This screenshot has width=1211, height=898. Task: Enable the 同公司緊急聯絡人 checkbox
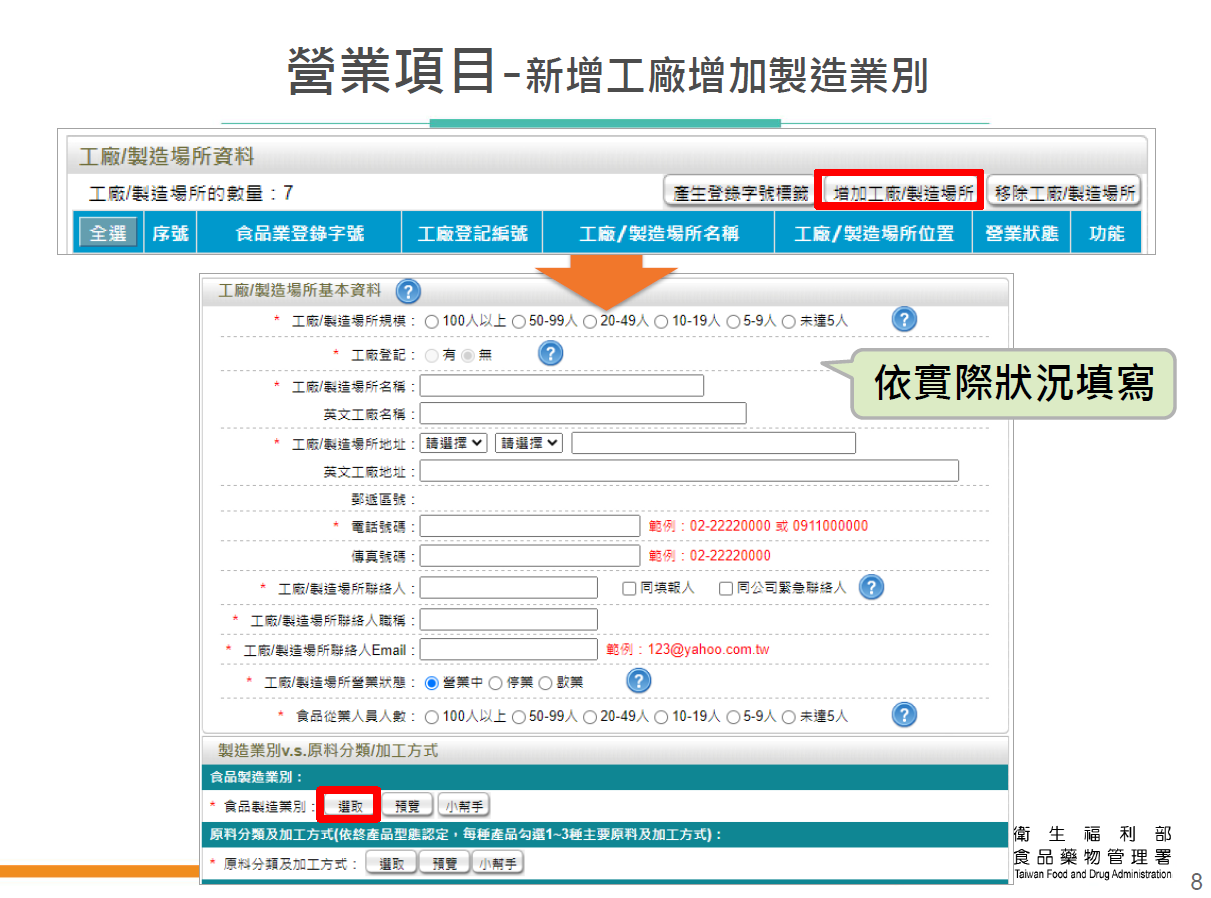click(726, 589)
